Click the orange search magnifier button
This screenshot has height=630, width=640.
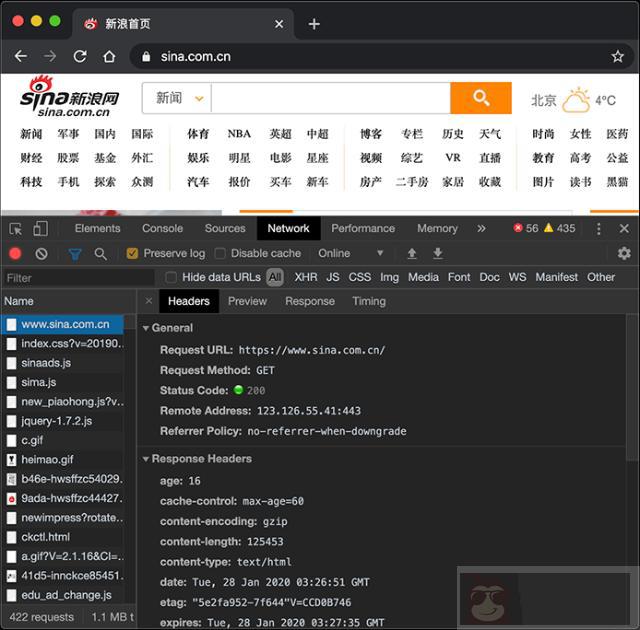point(481,98)
